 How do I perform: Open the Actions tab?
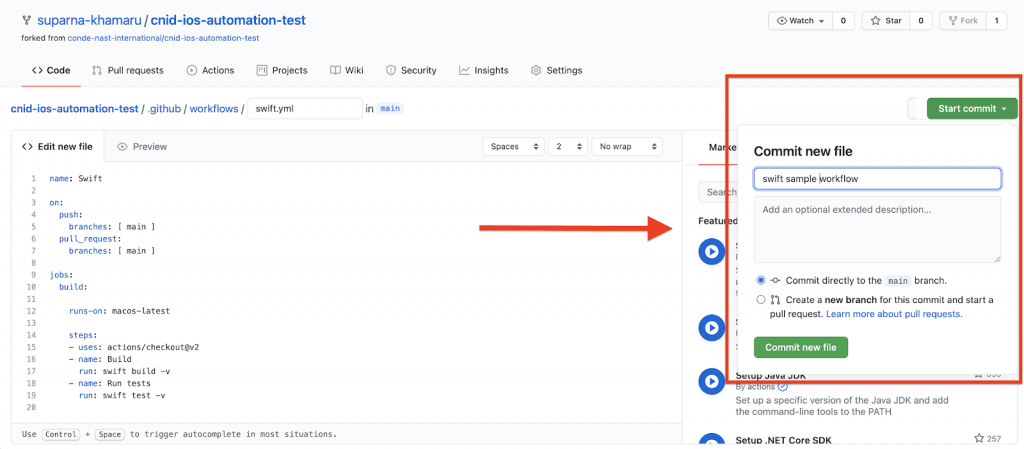tap(210, 70)
